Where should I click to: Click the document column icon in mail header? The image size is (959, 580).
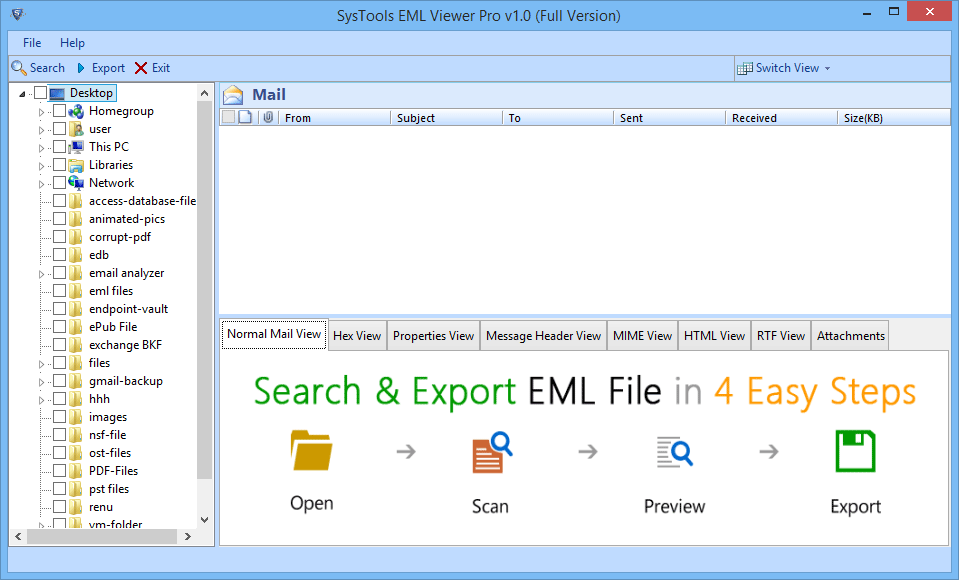(x=245, y=117)
